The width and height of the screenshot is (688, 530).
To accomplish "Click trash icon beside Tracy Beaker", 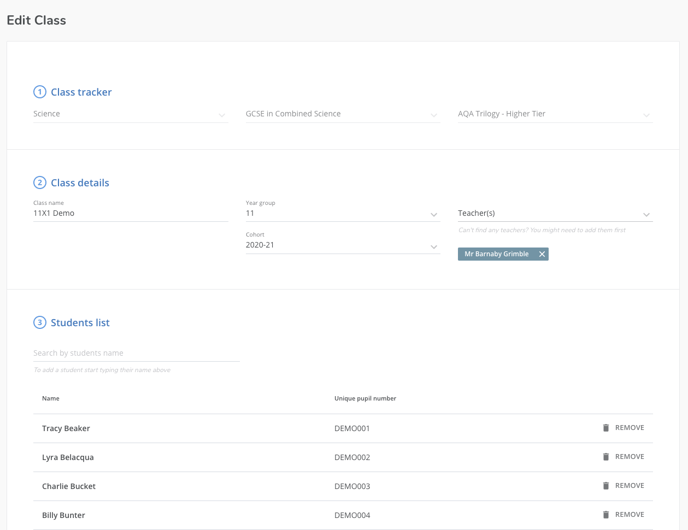I will coord(606,428).
